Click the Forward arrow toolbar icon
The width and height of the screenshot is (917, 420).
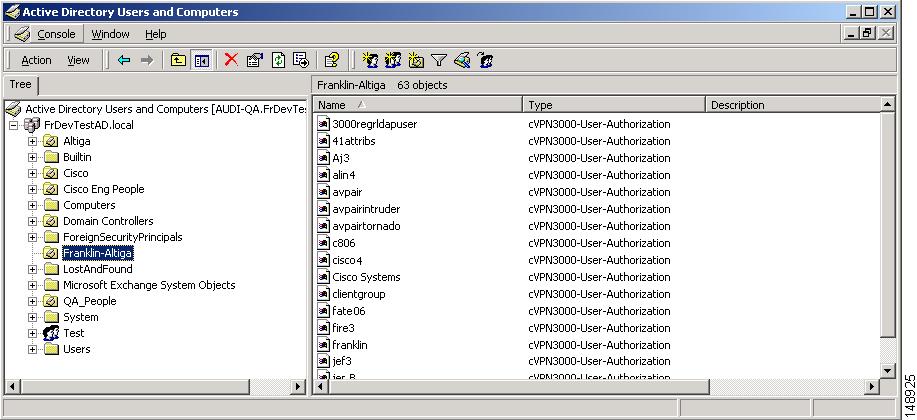coord(147,60)
